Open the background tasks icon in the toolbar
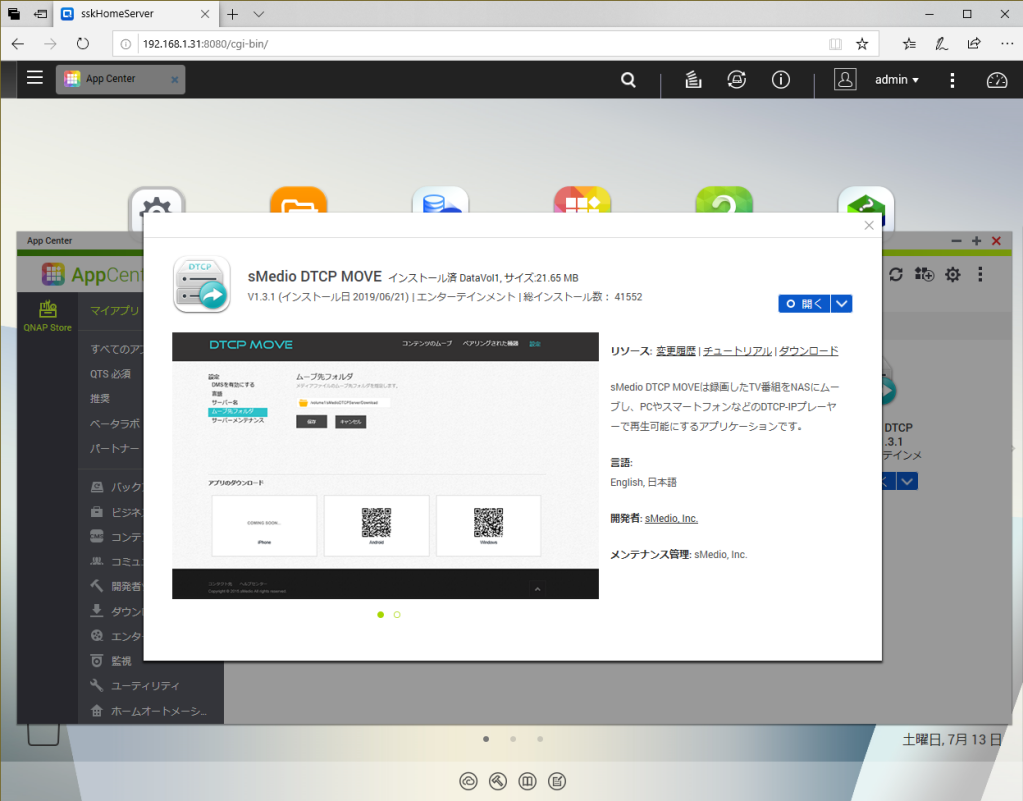Screen dimensions: 1023x801 693,80
